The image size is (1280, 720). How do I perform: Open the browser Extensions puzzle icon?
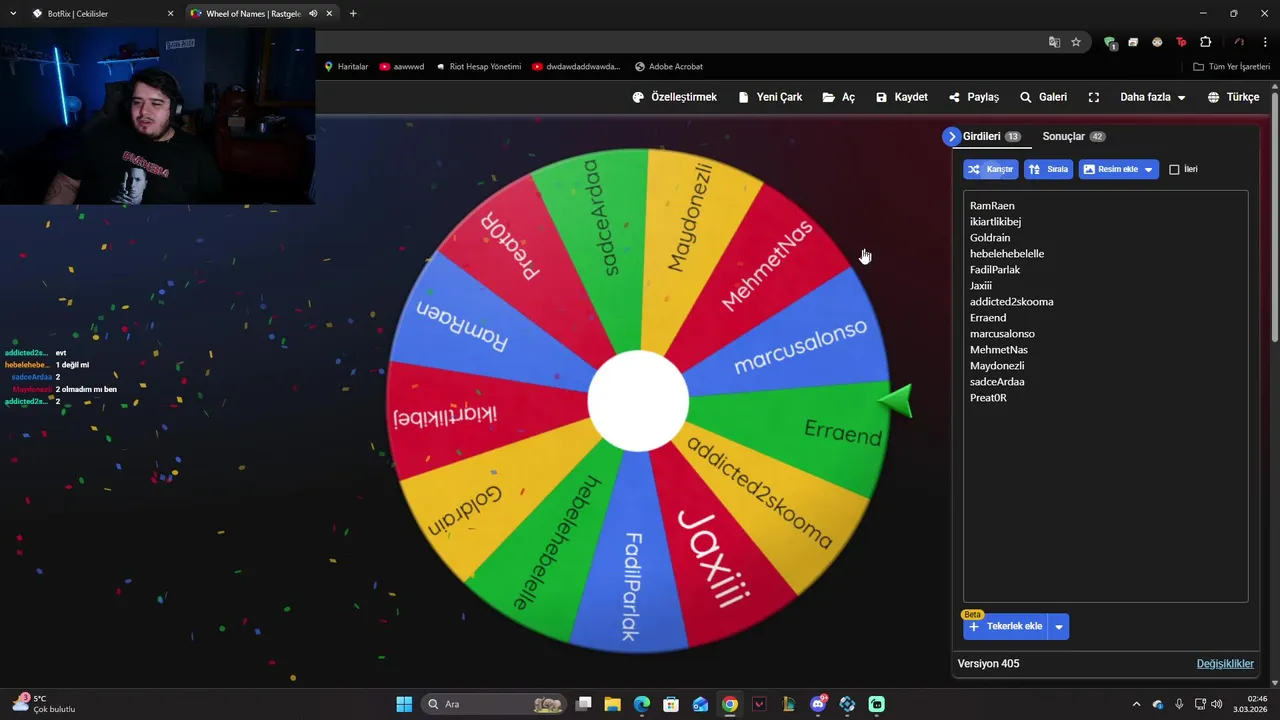pyautogui.click(x=1205, y=42)
